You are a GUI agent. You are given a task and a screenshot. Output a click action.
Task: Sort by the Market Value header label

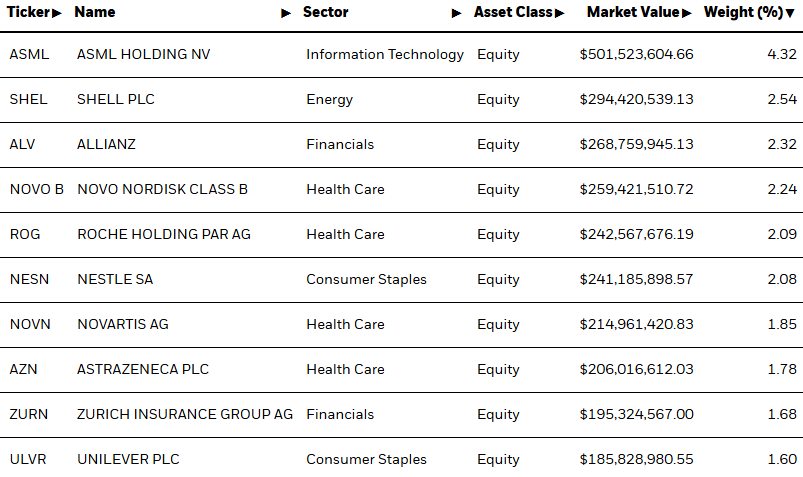(x=632, y=13)
